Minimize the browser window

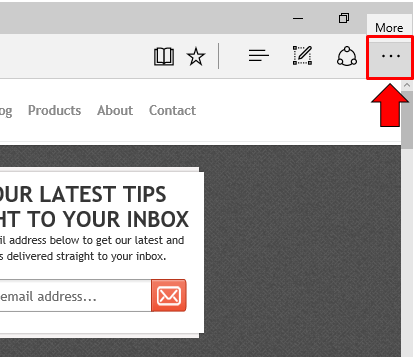pos(298,18)
